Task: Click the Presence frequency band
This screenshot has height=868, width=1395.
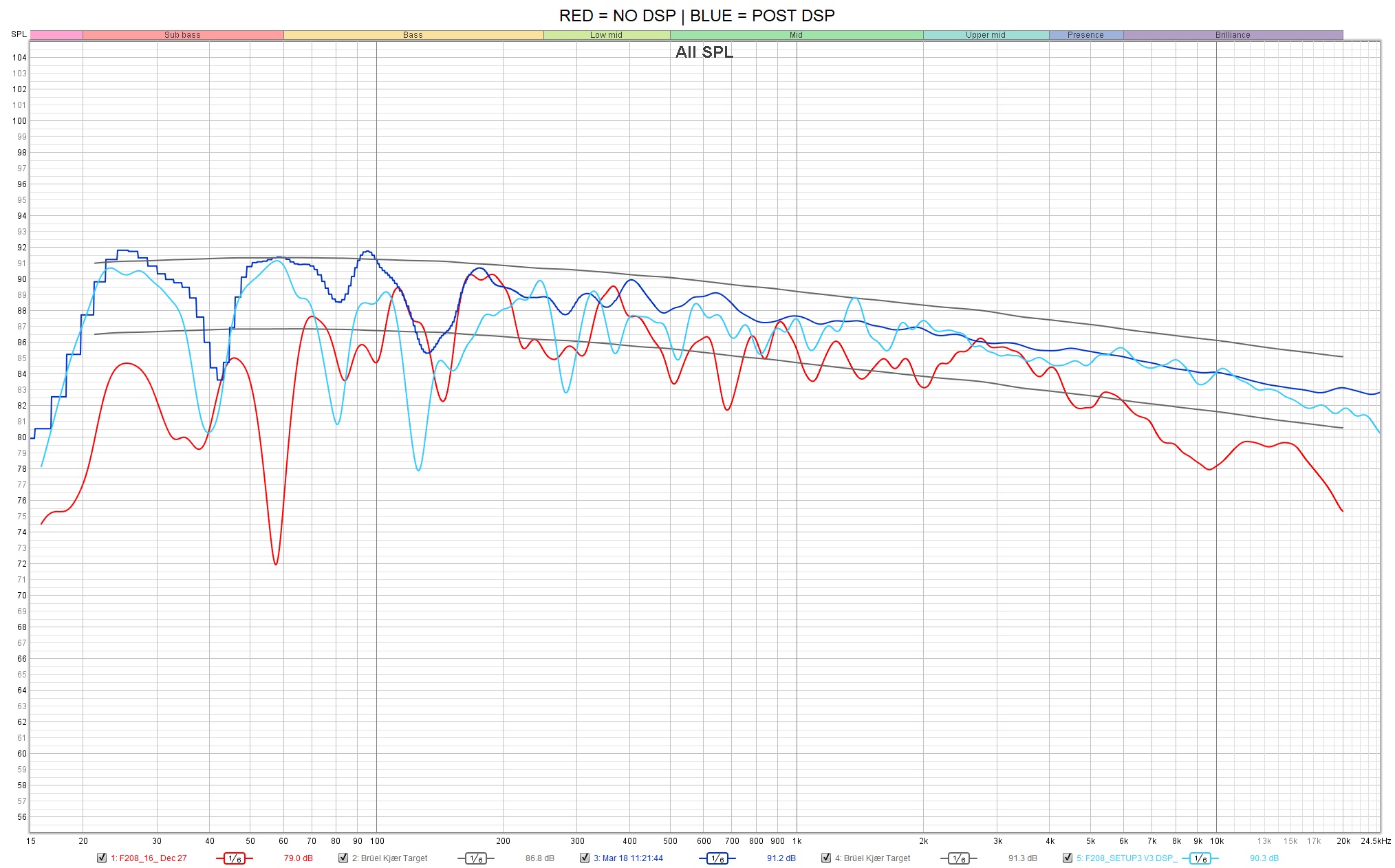Action: [x=1086, y=35]
